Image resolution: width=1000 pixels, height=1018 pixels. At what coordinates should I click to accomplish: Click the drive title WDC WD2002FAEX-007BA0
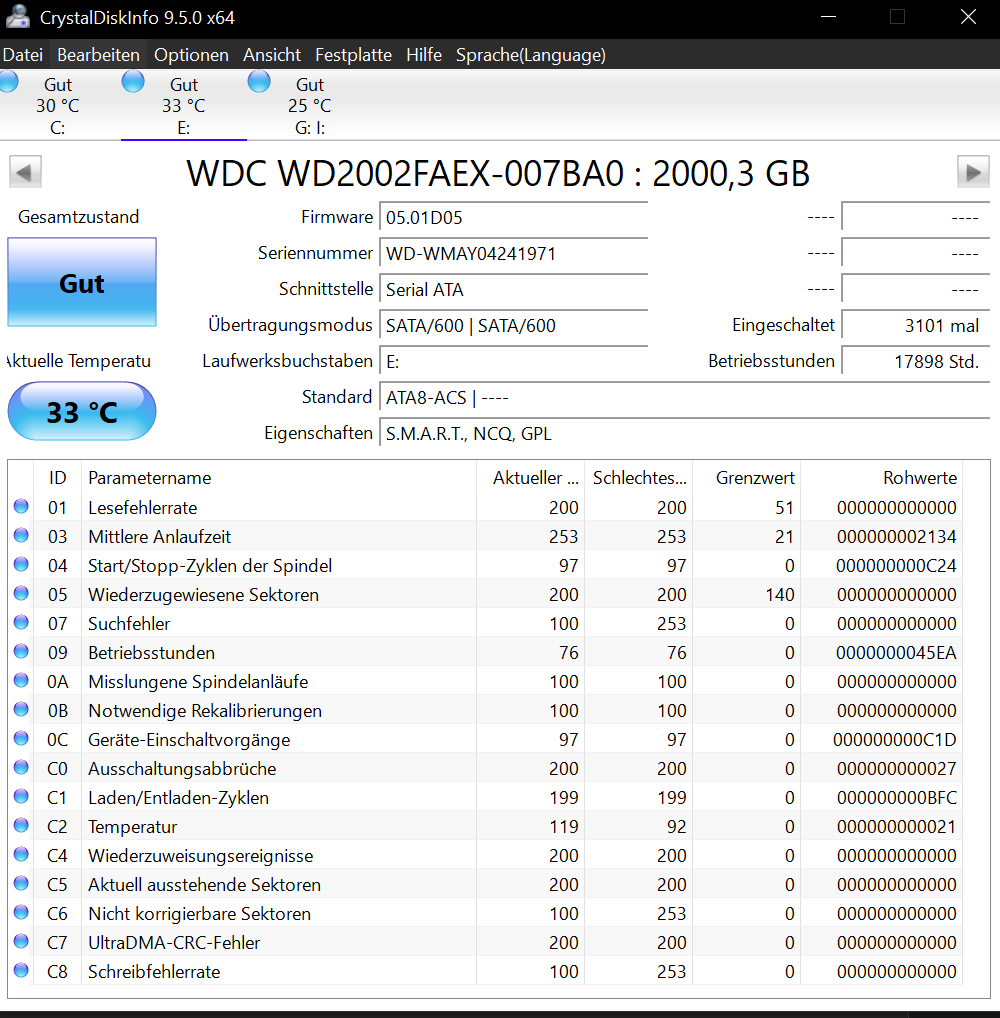pyautogui.click(x=497, y=173)
